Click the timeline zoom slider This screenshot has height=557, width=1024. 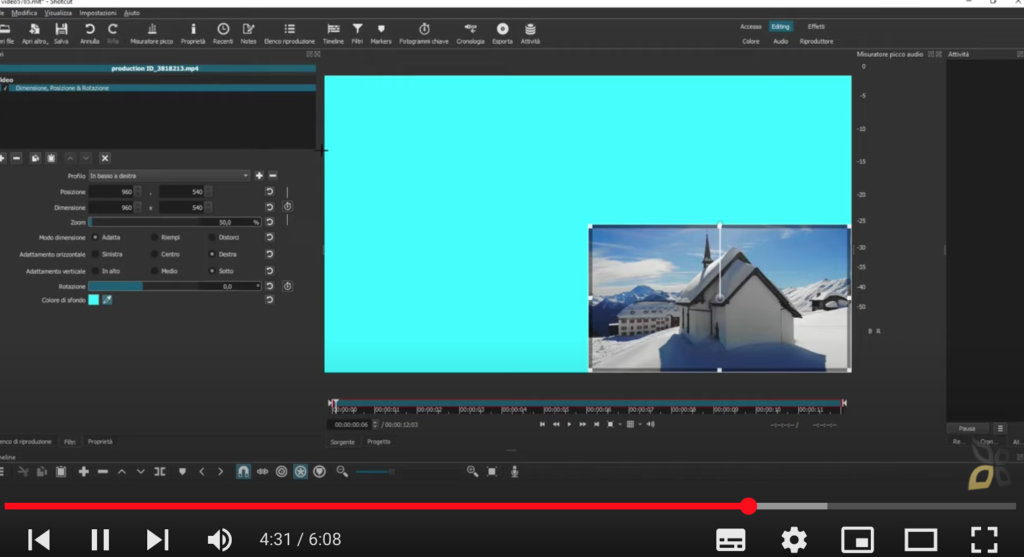(x=375, y=471)
